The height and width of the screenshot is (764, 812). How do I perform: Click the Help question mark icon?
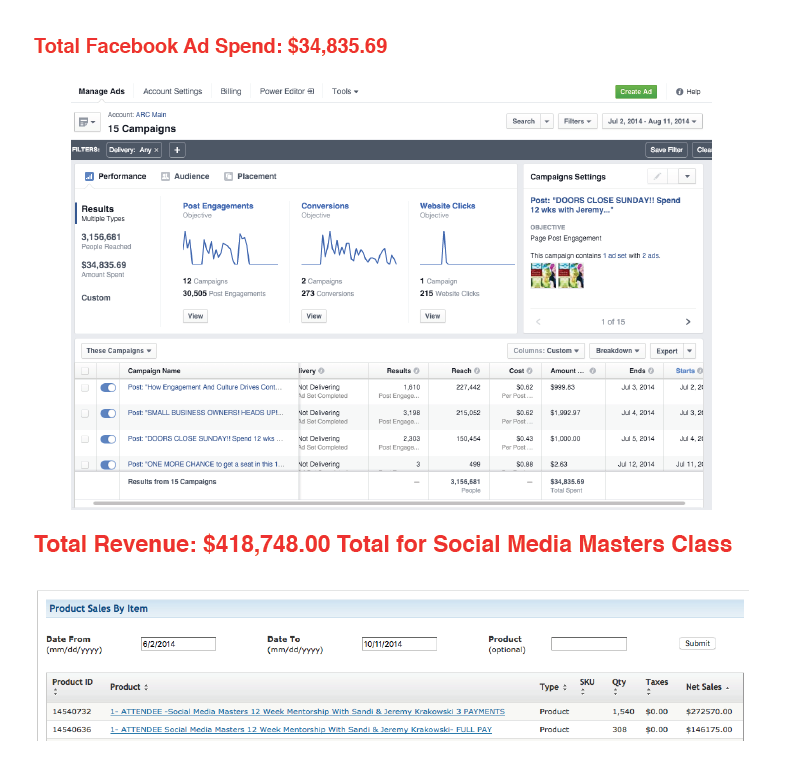tap(679, 92)
